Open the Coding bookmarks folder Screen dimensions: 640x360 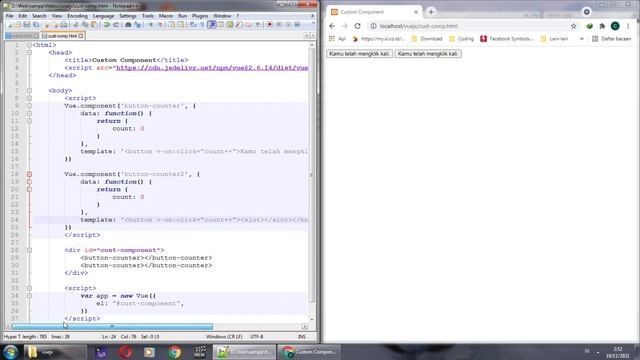461,39
